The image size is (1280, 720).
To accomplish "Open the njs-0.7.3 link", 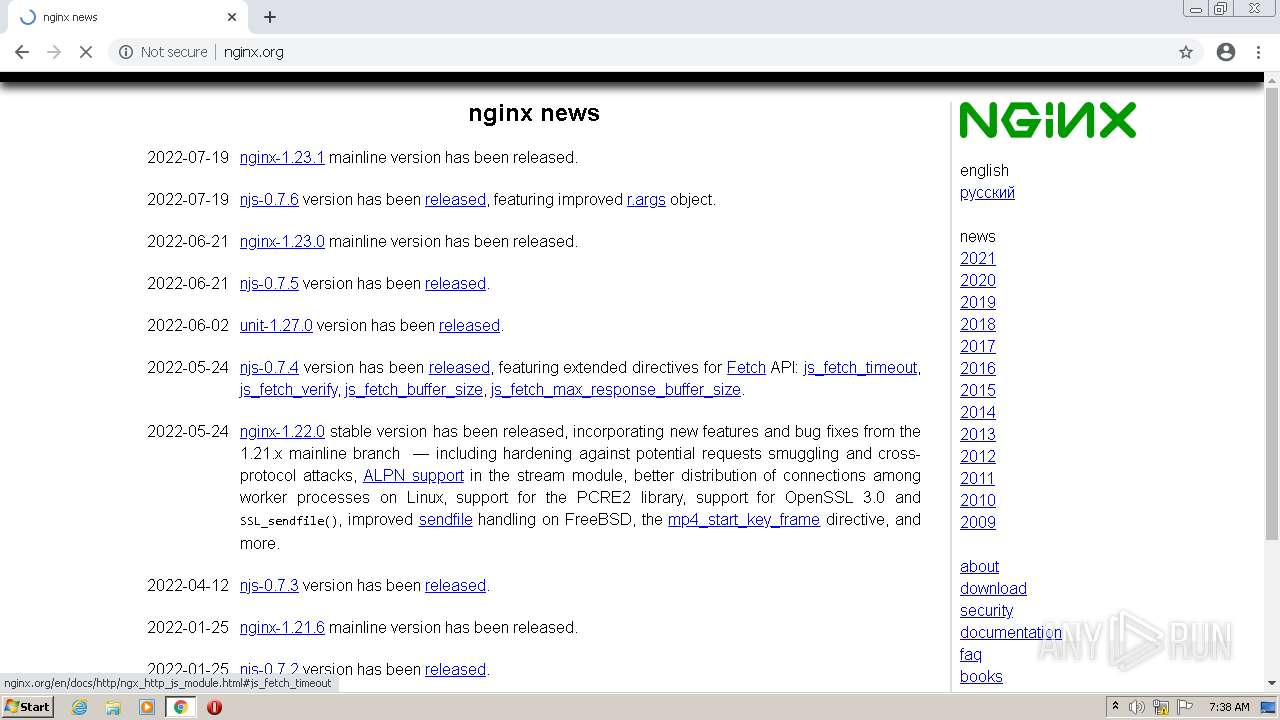I will (269, 585).
